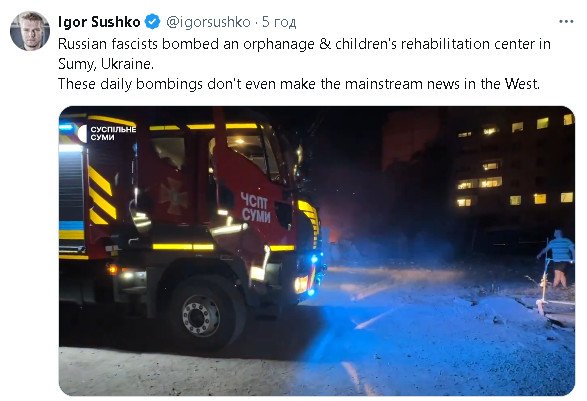This screenshot has height=401, width=587.
Task: Click the cross emblem on the truck door
Action: [173, 196]
